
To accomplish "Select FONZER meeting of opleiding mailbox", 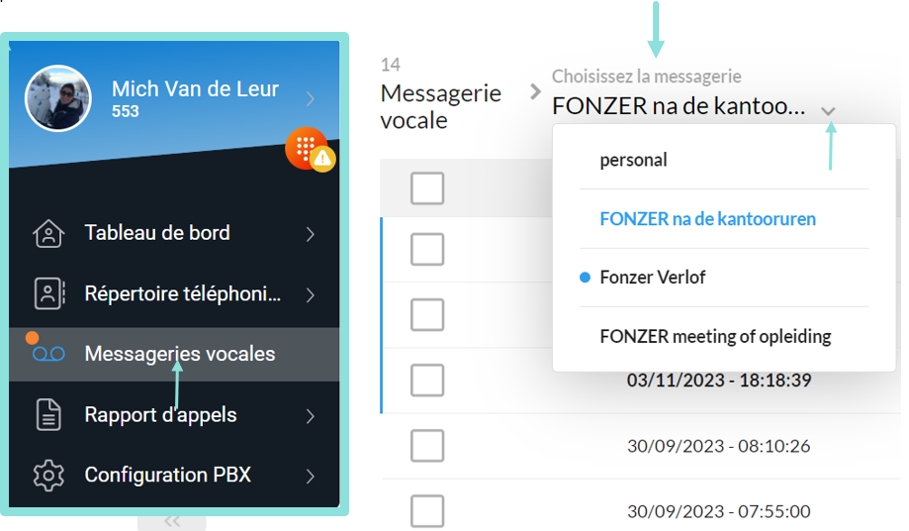I will point(715,336).
